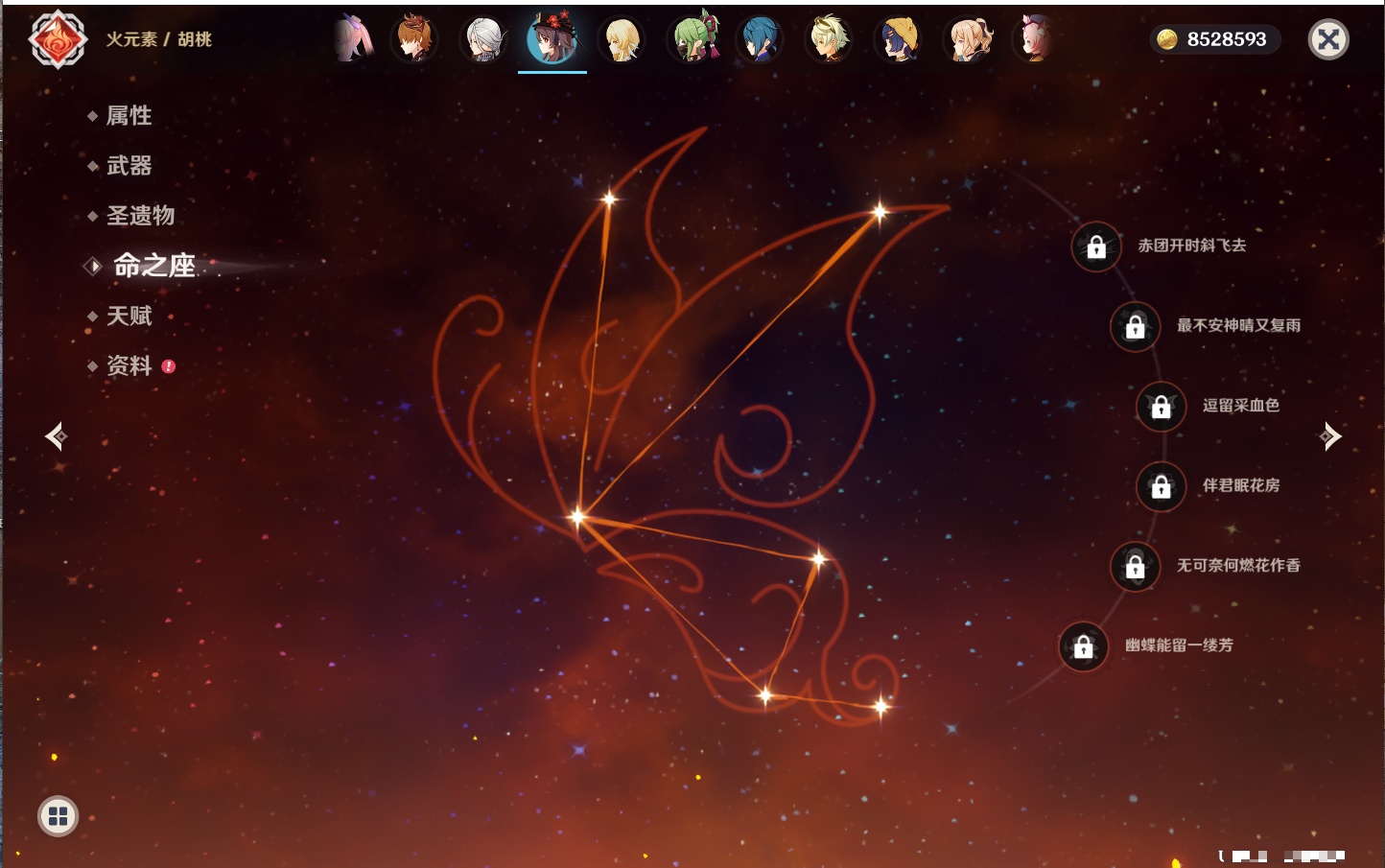Viewport: 1385px width, 868px height.
Task: Select the silver-haired character avatar
Action: [x=483, y=39]
